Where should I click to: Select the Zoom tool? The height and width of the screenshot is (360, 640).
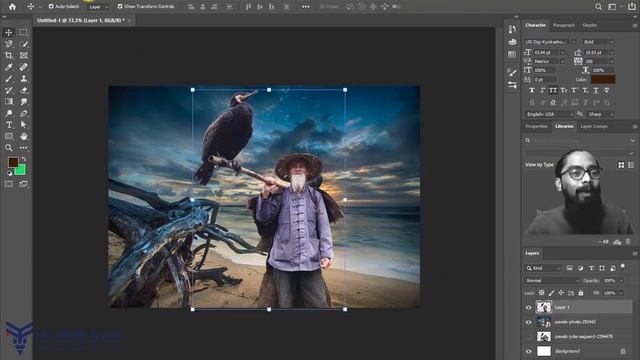9,148
